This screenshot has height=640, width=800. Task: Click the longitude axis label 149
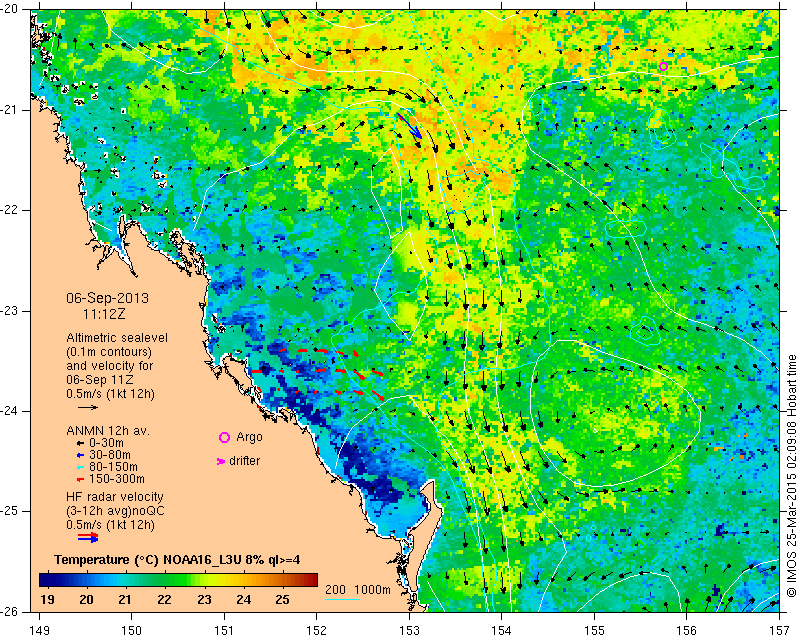(x=40, y=630)
